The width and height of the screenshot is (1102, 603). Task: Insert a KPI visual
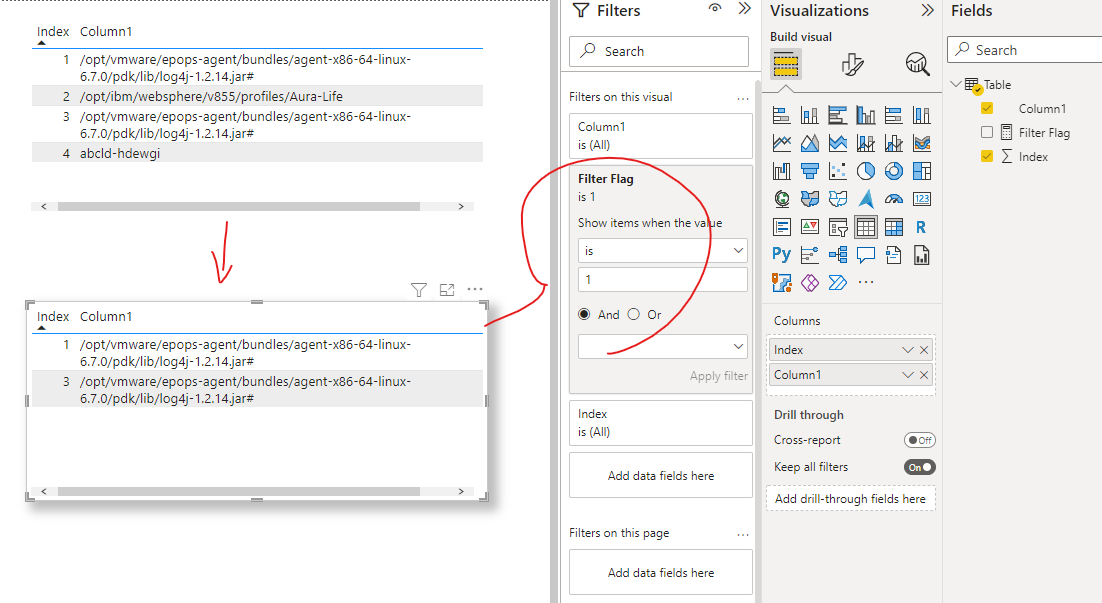pos(810,227)
